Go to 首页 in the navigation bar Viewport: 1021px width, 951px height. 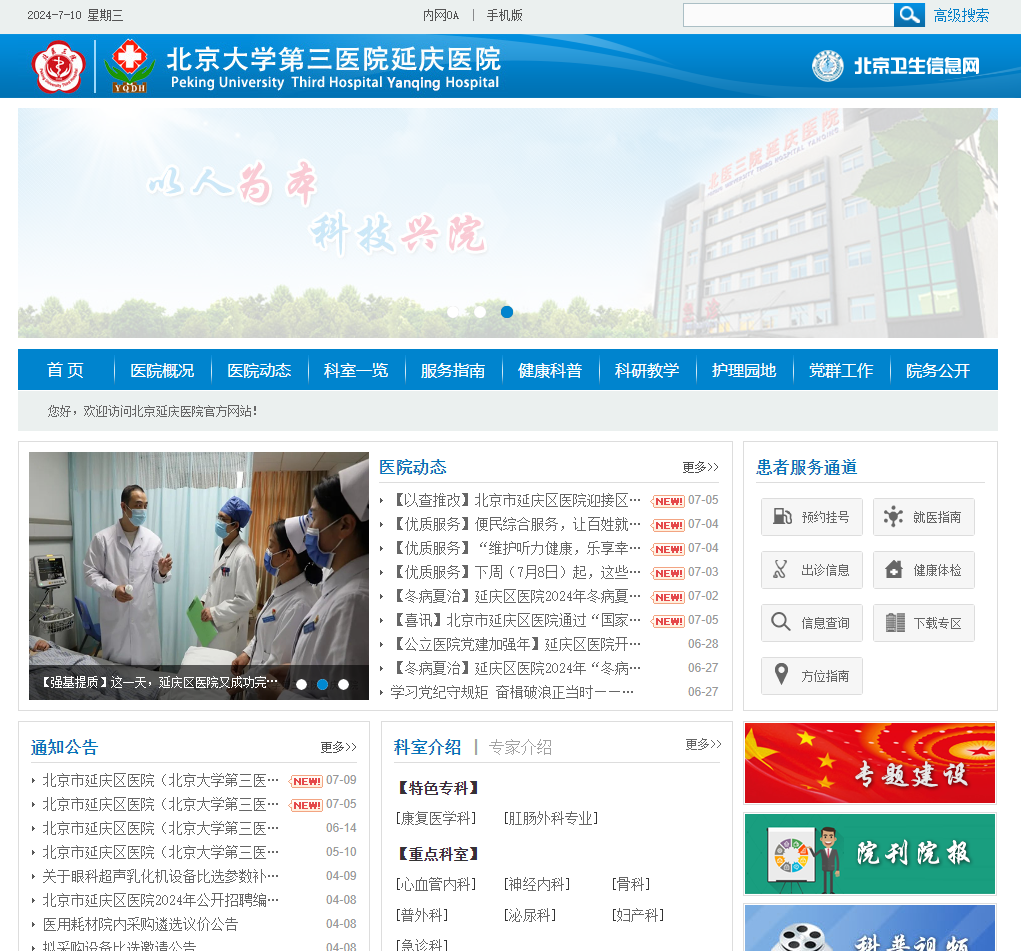point(65,370)
